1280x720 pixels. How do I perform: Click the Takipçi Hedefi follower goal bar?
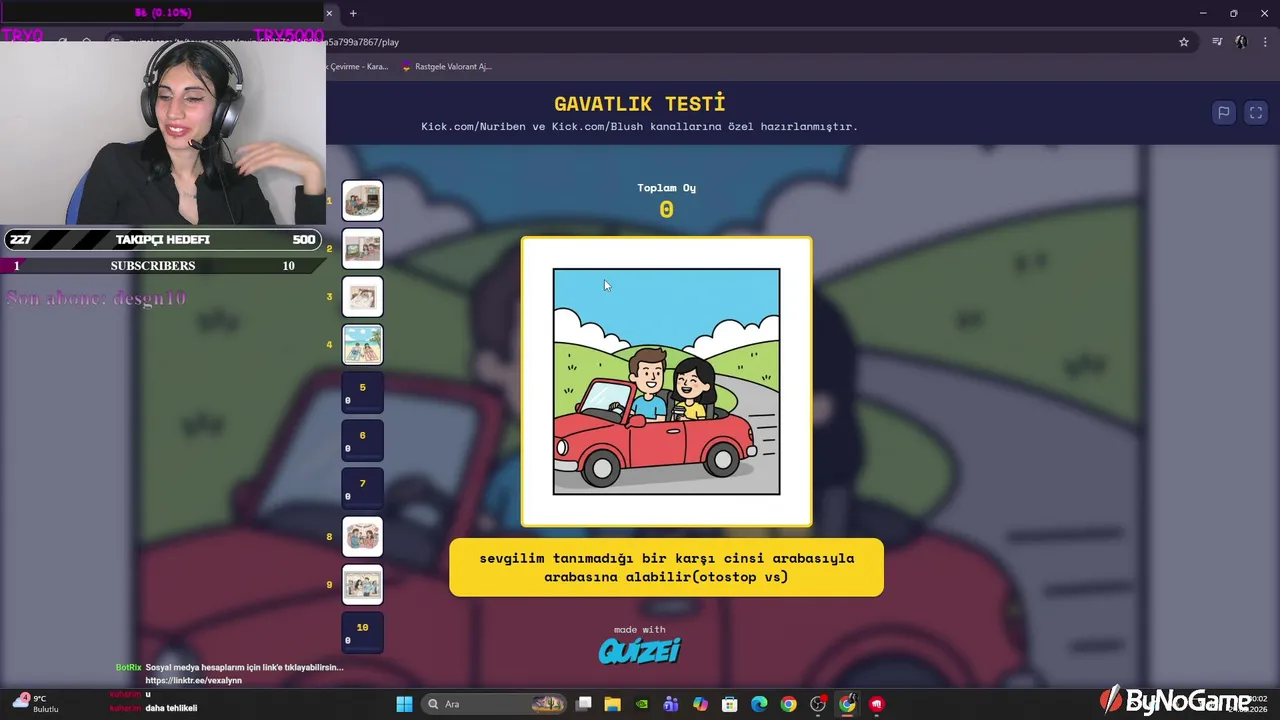pyautogui.click(x=163, y=240)
